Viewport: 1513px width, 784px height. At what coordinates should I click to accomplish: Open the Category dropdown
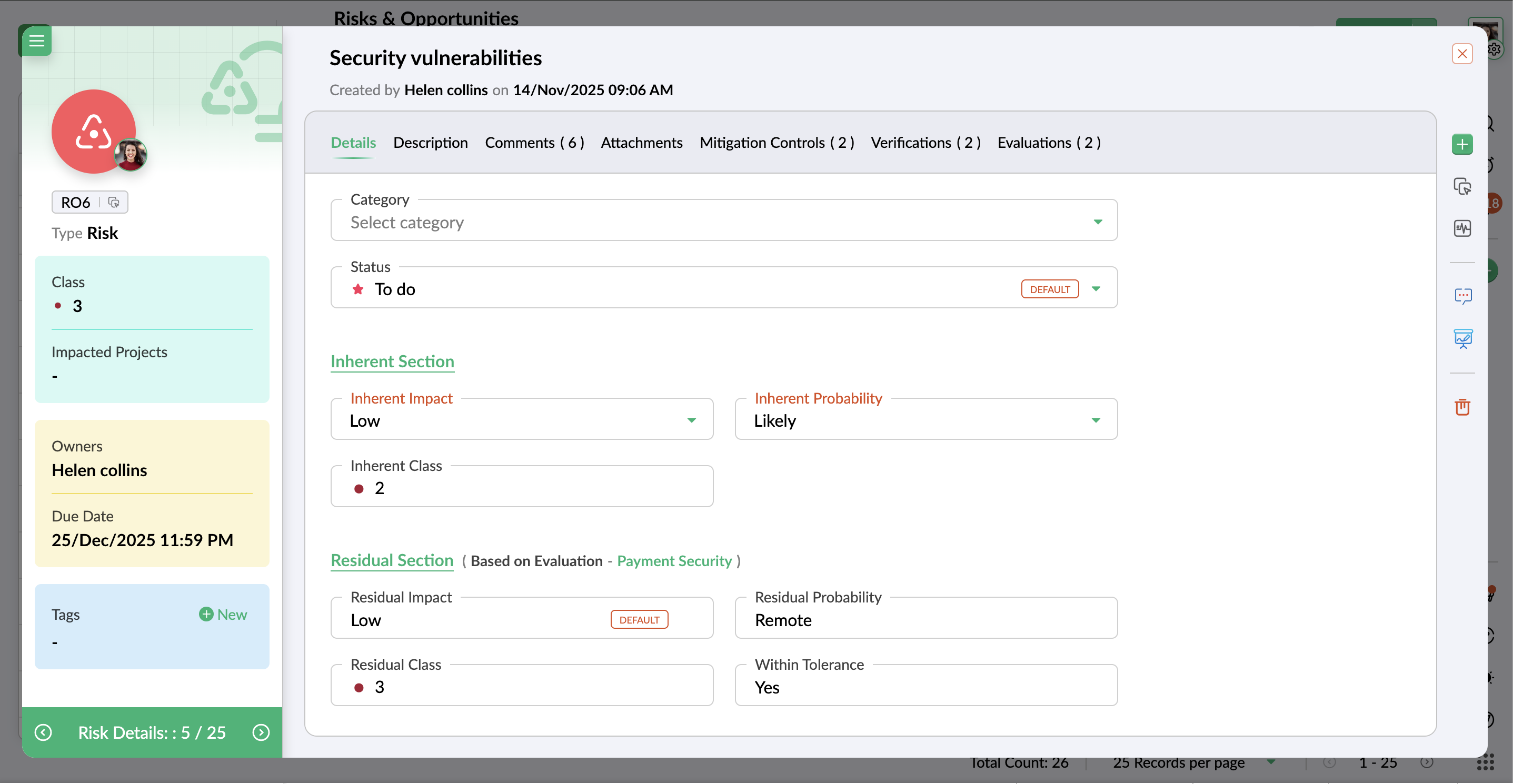pyautogui.click(x=1097, y=222)
